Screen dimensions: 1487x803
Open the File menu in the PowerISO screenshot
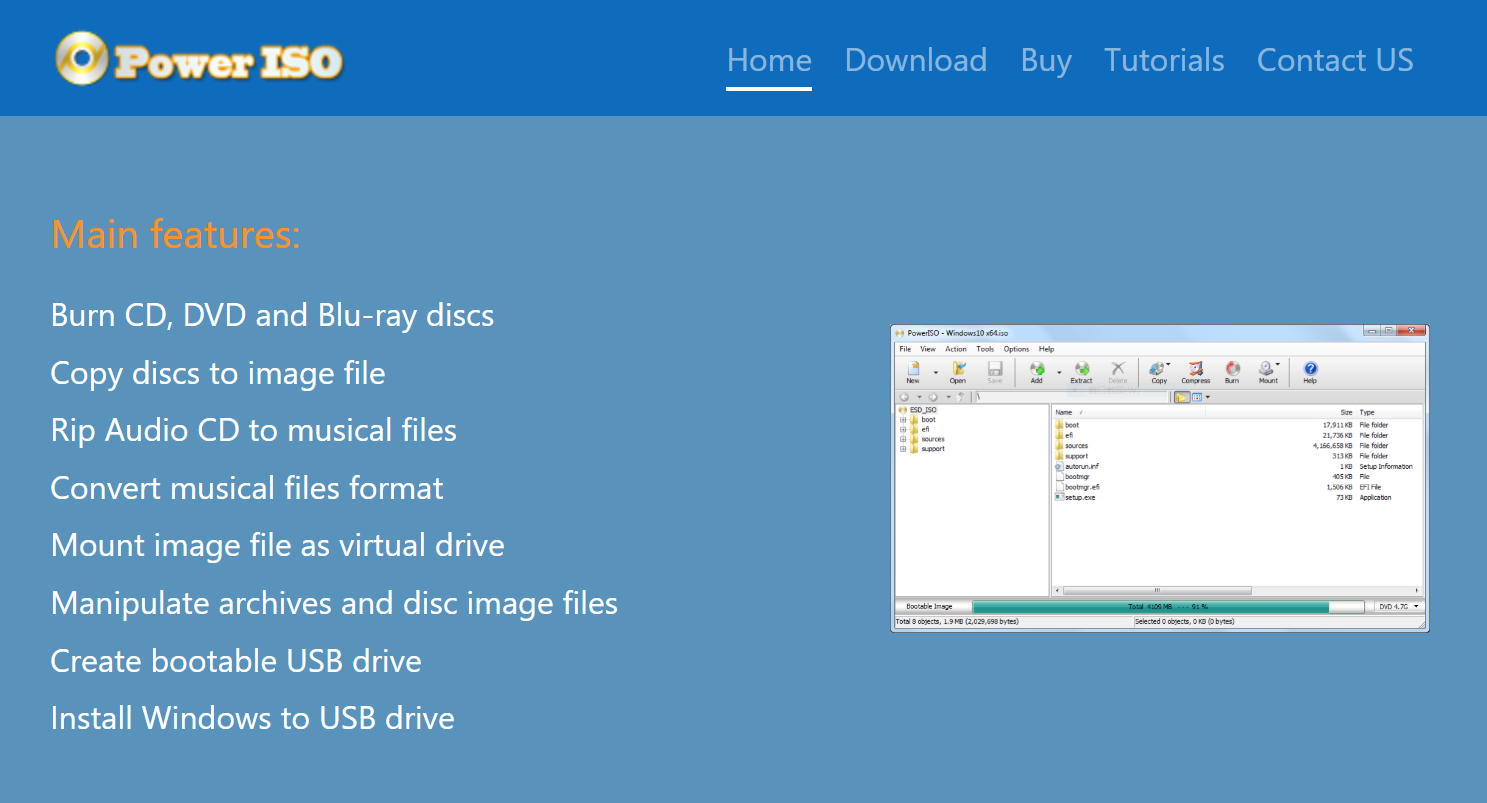point(905,349)
